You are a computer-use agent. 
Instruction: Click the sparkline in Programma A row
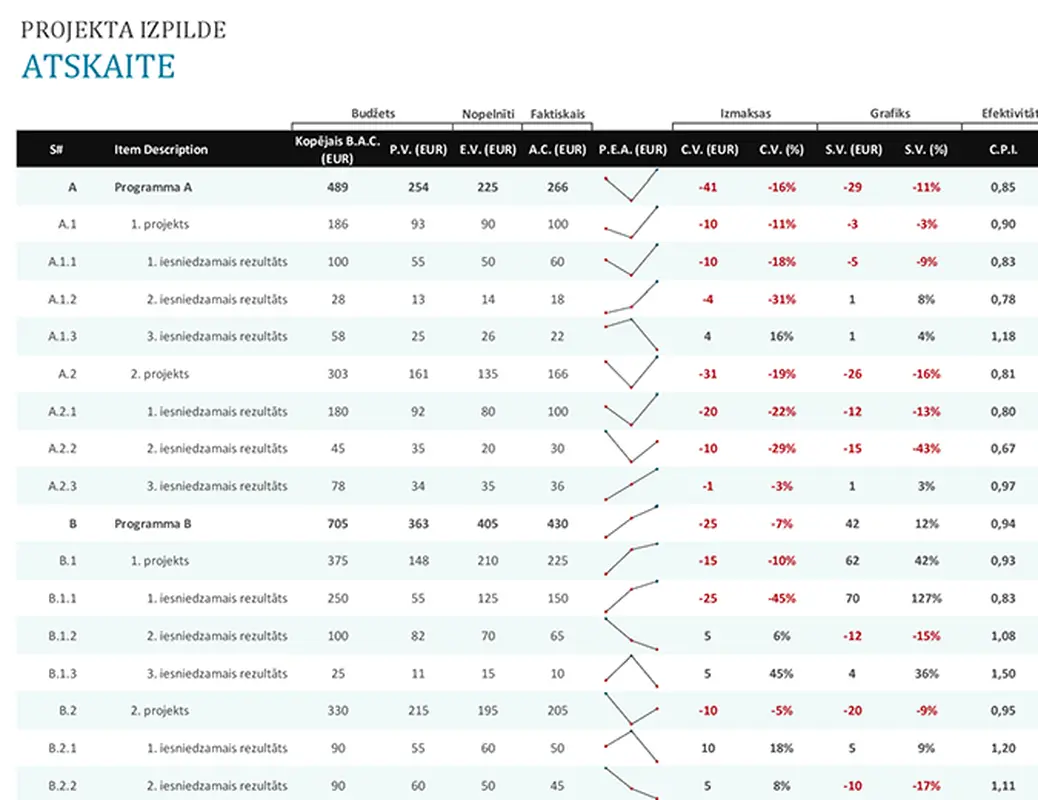click(x=632, y=187)
